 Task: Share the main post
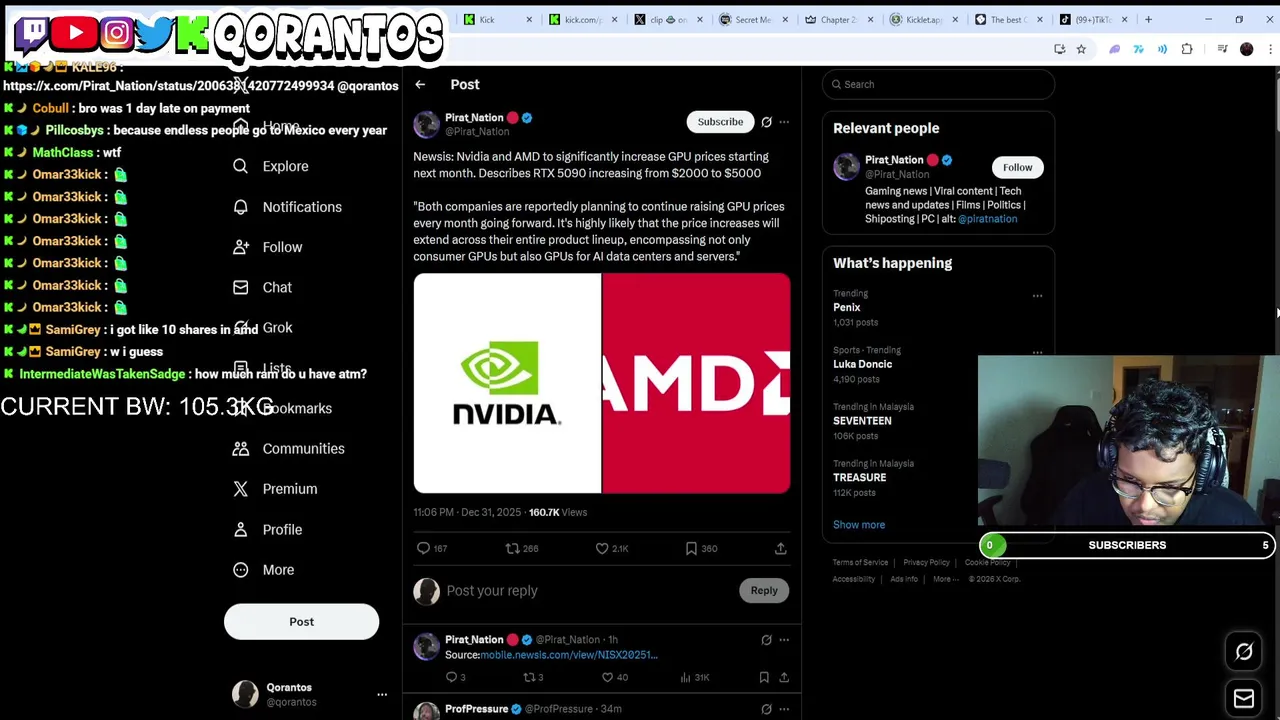point(780,548)
